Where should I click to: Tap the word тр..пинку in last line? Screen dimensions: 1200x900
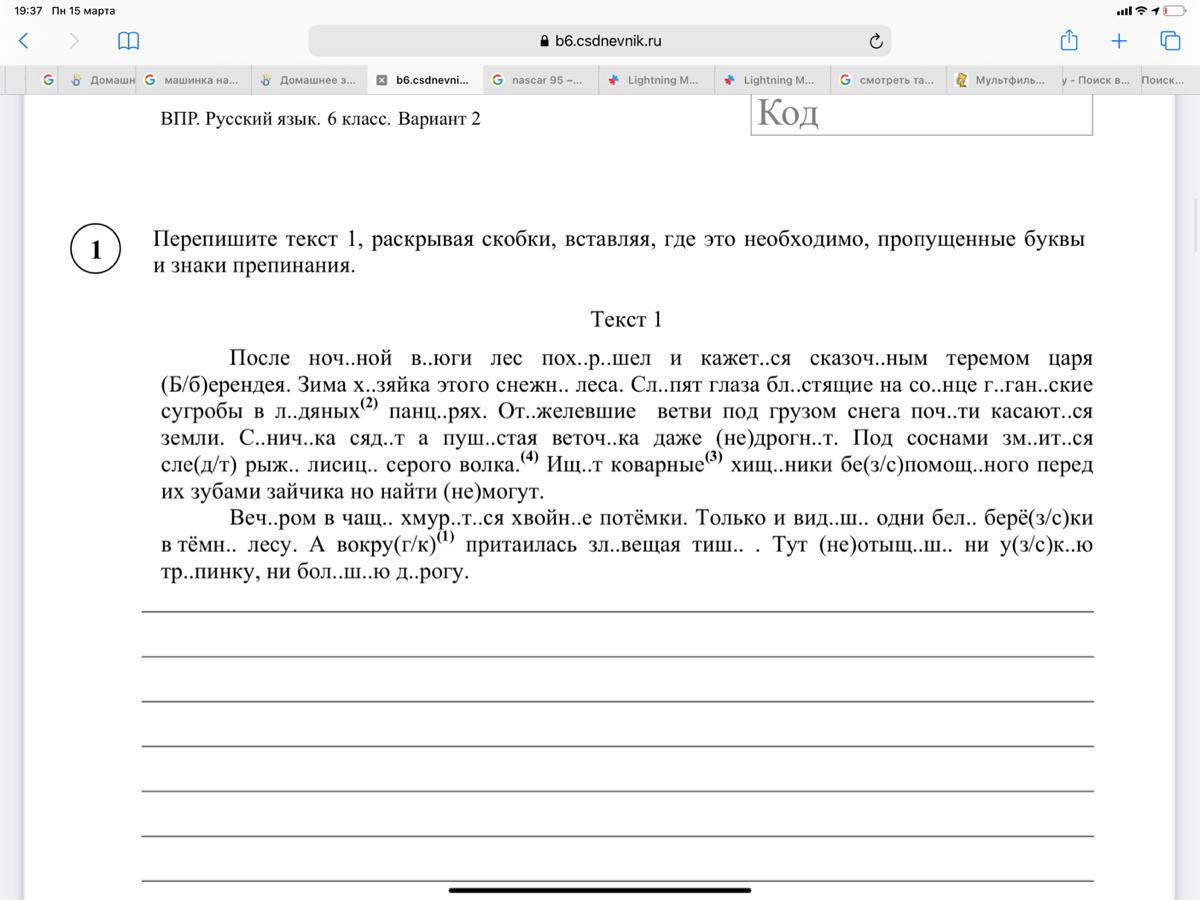click(x=206, y=572)
